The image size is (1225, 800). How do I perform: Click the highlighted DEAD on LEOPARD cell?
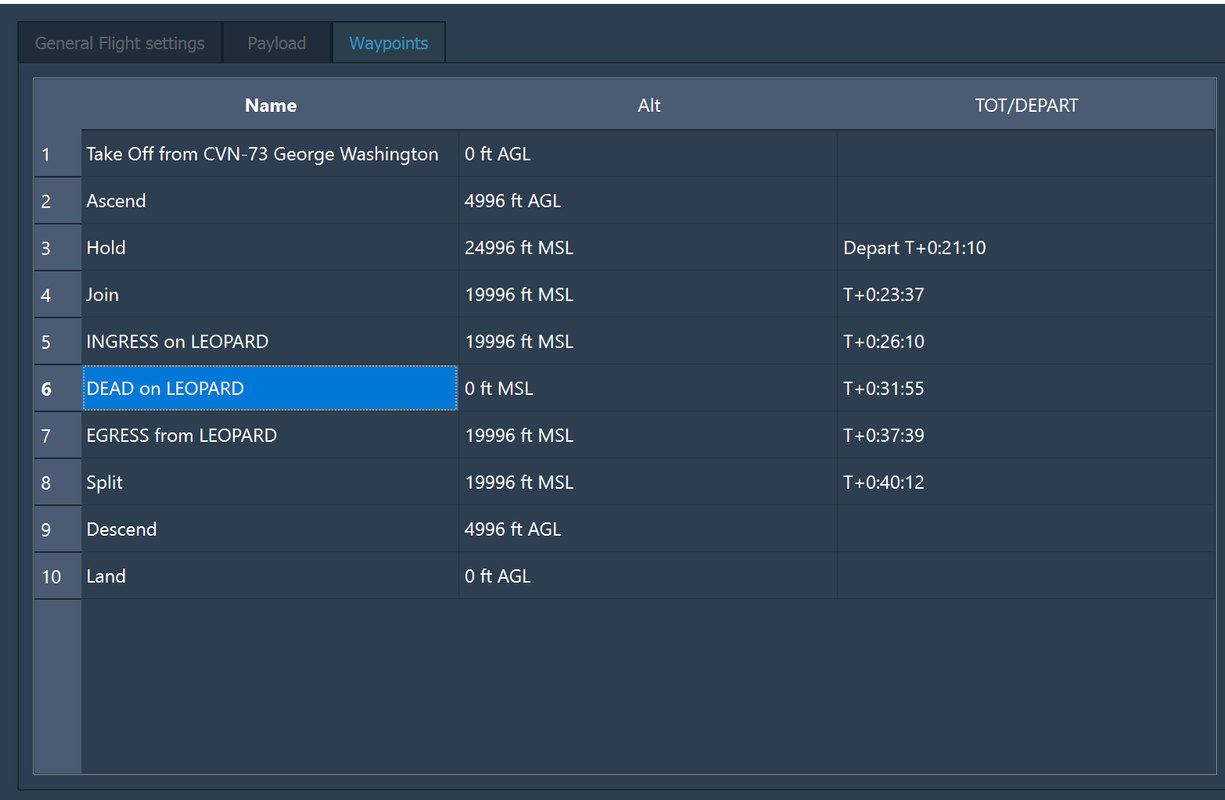[x=270, y=389]
